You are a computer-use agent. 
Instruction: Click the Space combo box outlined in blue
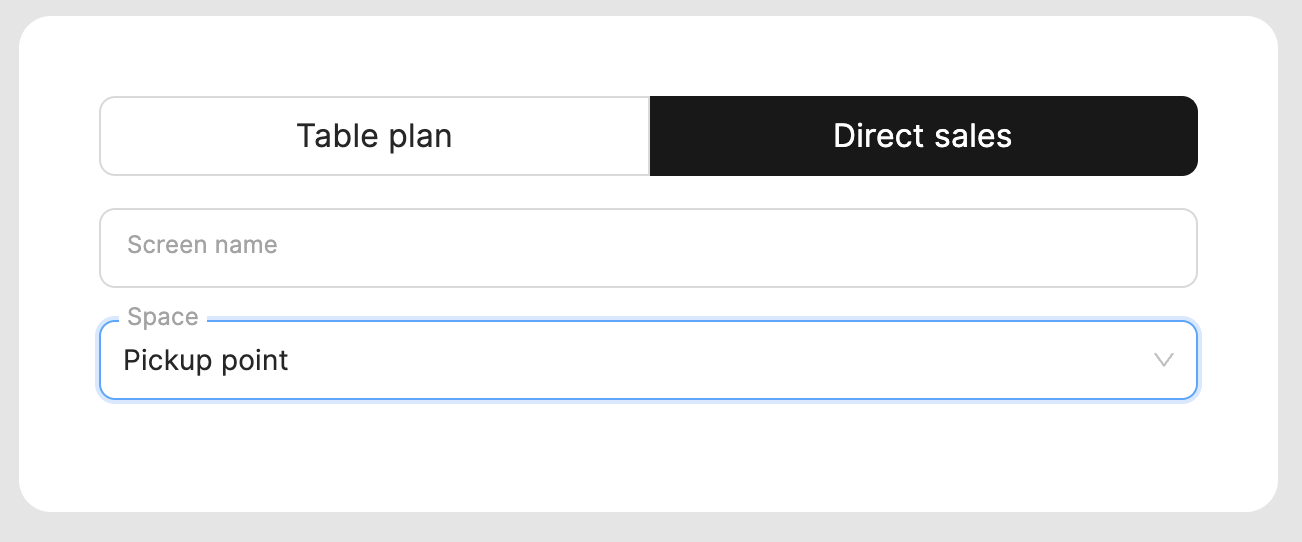coord(648,360)
